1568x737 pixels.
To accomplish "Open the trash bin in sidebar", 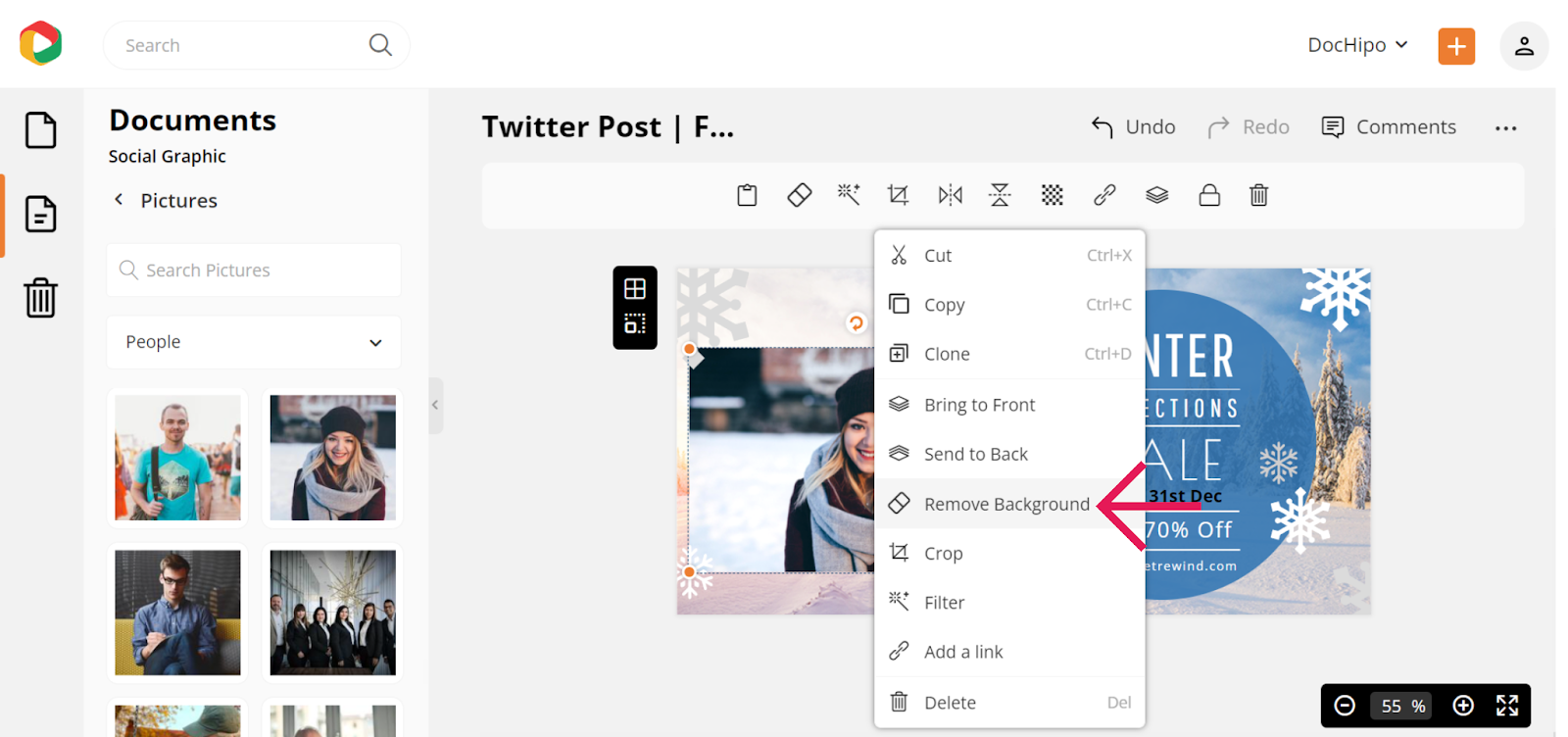I will click(x=40, y=298).
